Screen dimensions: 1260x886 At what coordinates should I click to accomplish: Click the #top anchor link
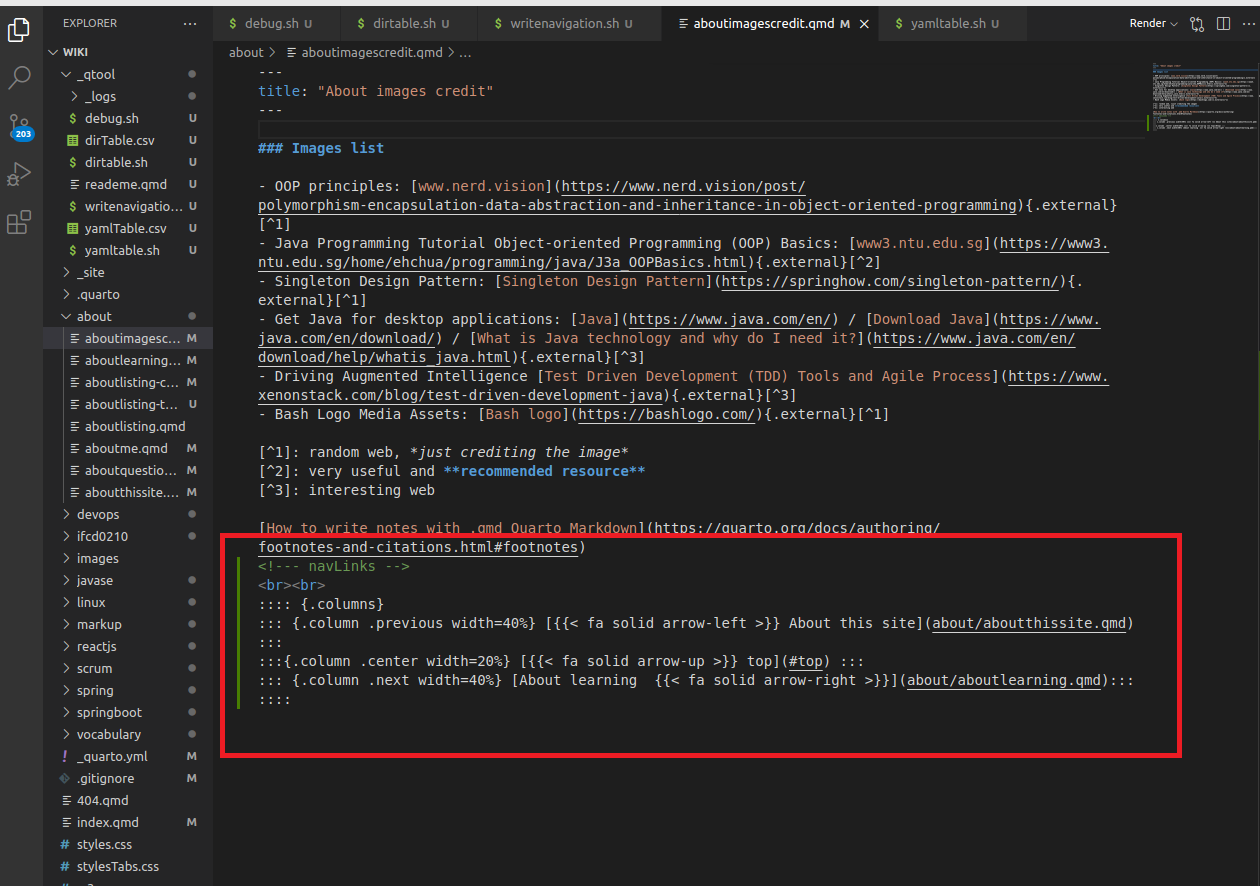(x=805, y=661)
